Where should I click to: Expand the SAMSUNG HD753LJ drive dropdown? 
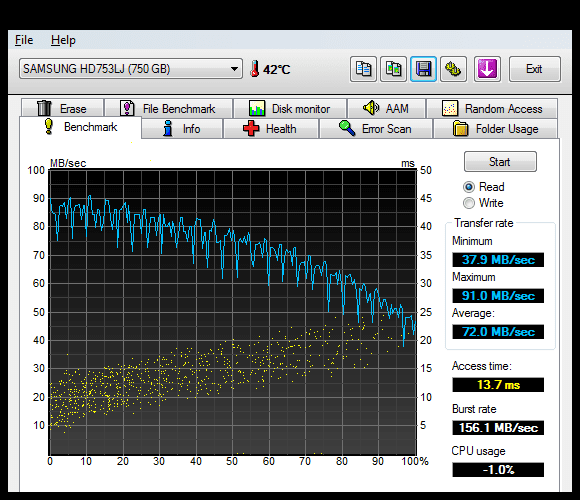click(x=131, y=69)
